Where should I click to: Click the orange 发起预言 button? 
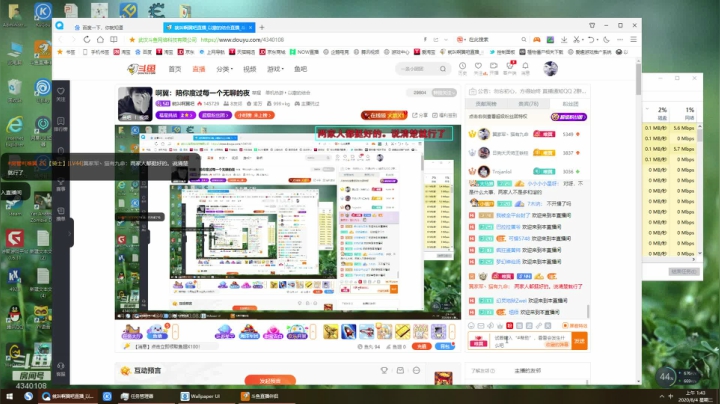(x=270, y=380)
